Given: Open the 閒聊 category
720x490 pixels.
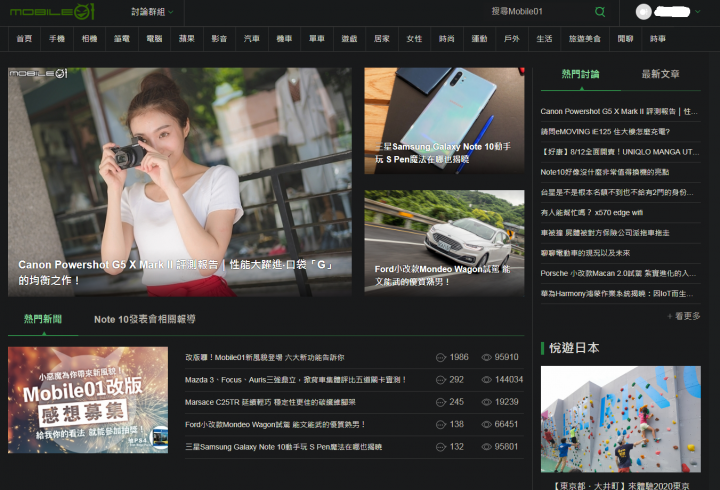Looking at the screenshot, I should click(625, 39).
